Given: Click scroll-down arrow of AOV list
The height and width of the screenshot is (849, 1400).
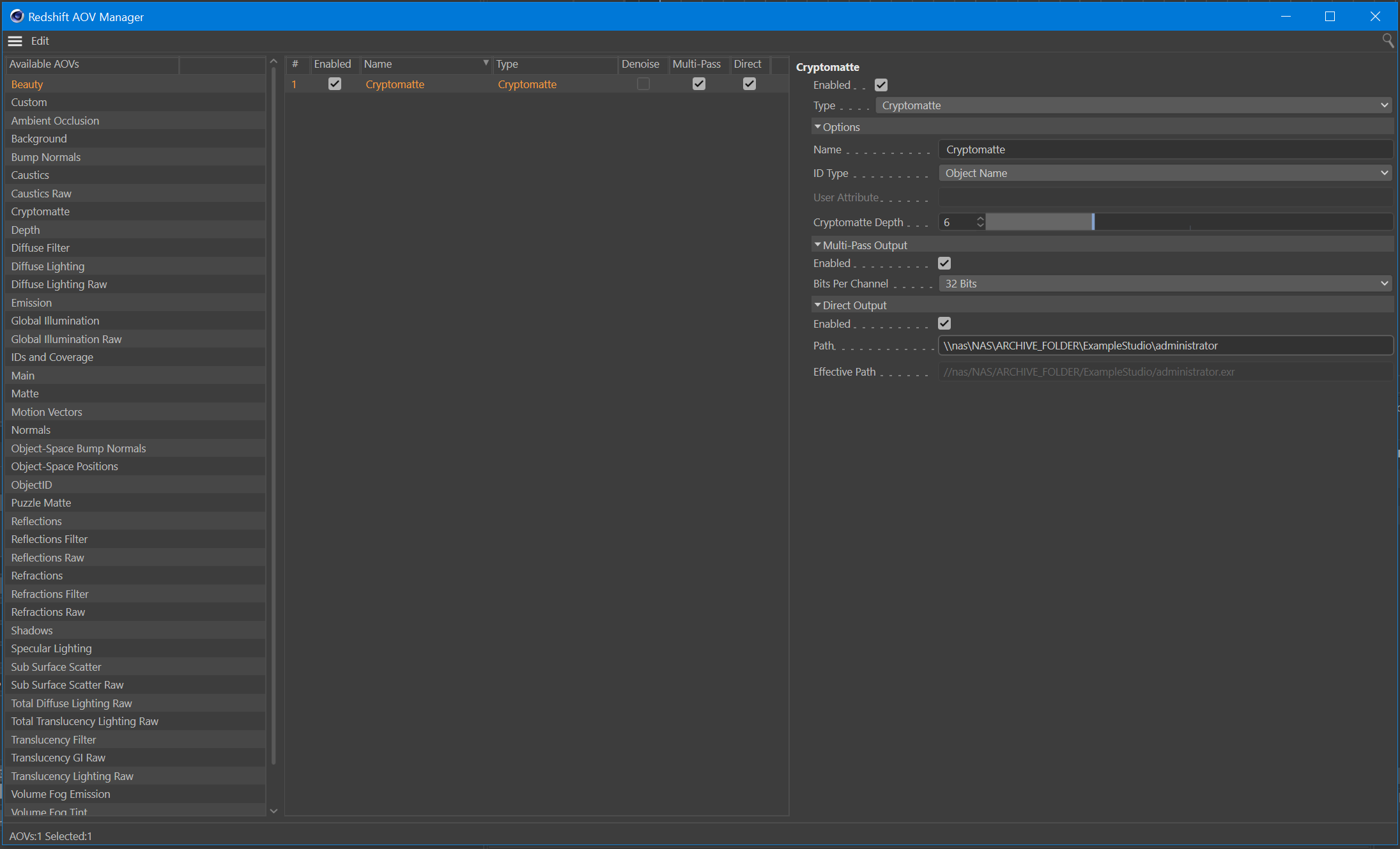Looking at the screenshot, I should pos(273,811).
